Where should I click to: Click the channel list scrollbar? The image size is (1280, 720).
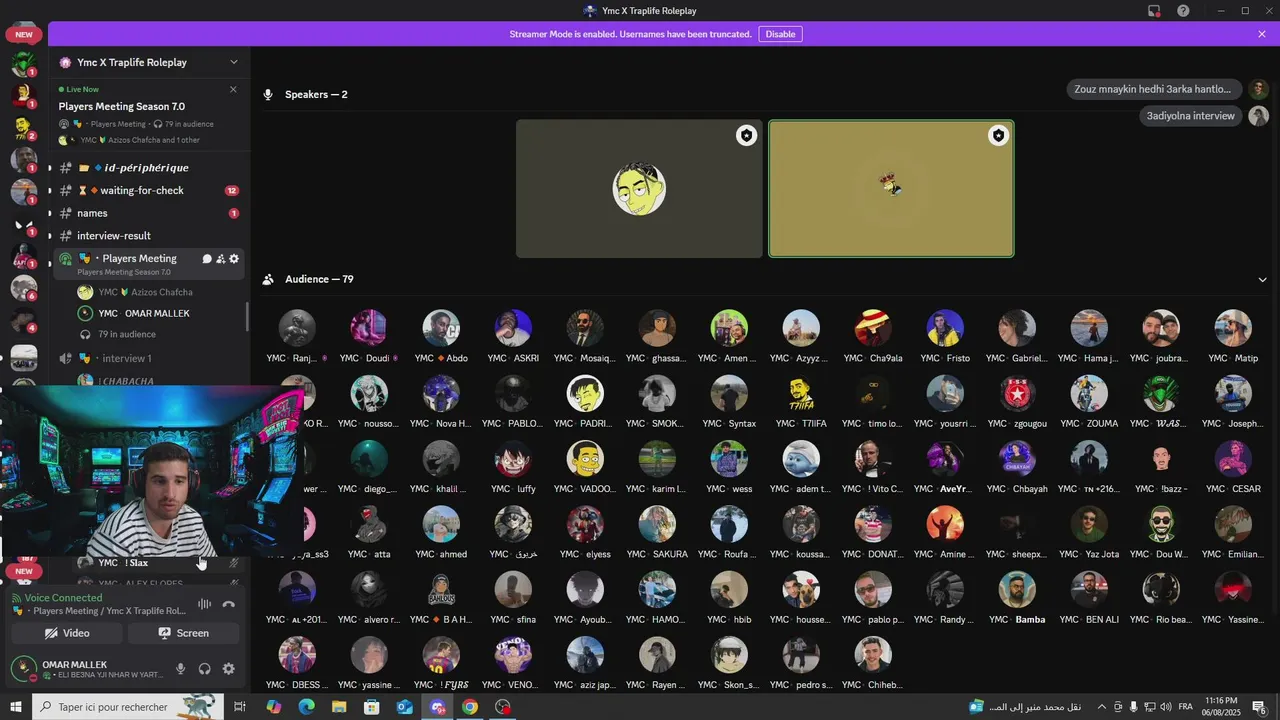click(248, 318)
